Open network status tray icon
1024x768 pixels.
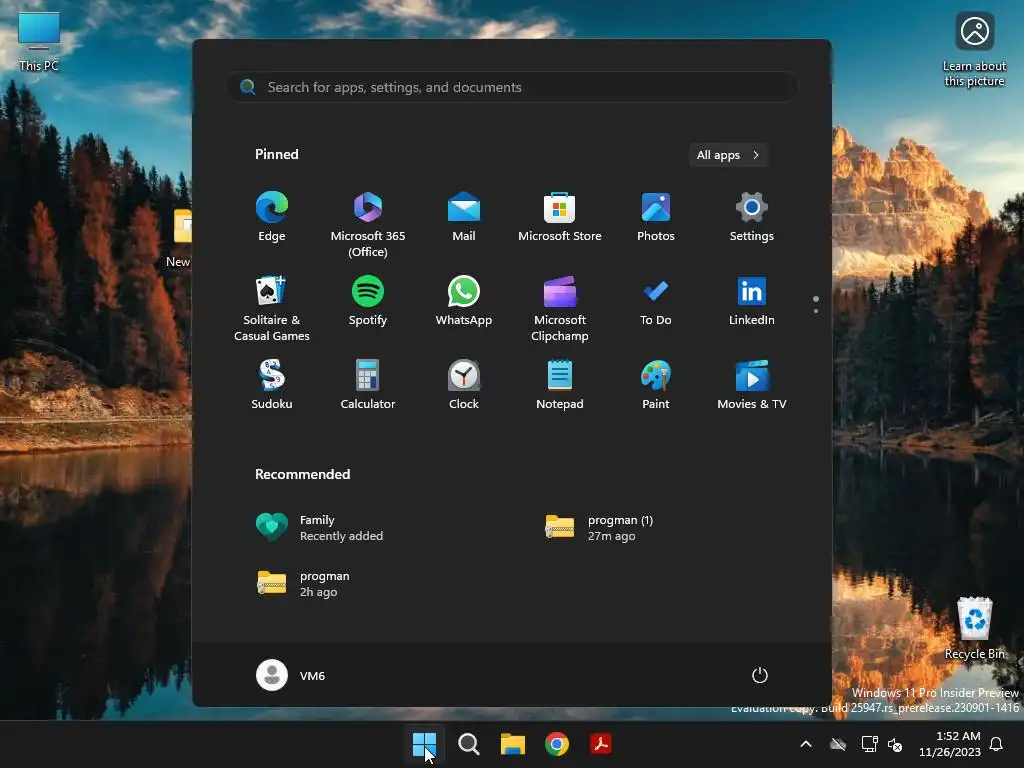870,744
